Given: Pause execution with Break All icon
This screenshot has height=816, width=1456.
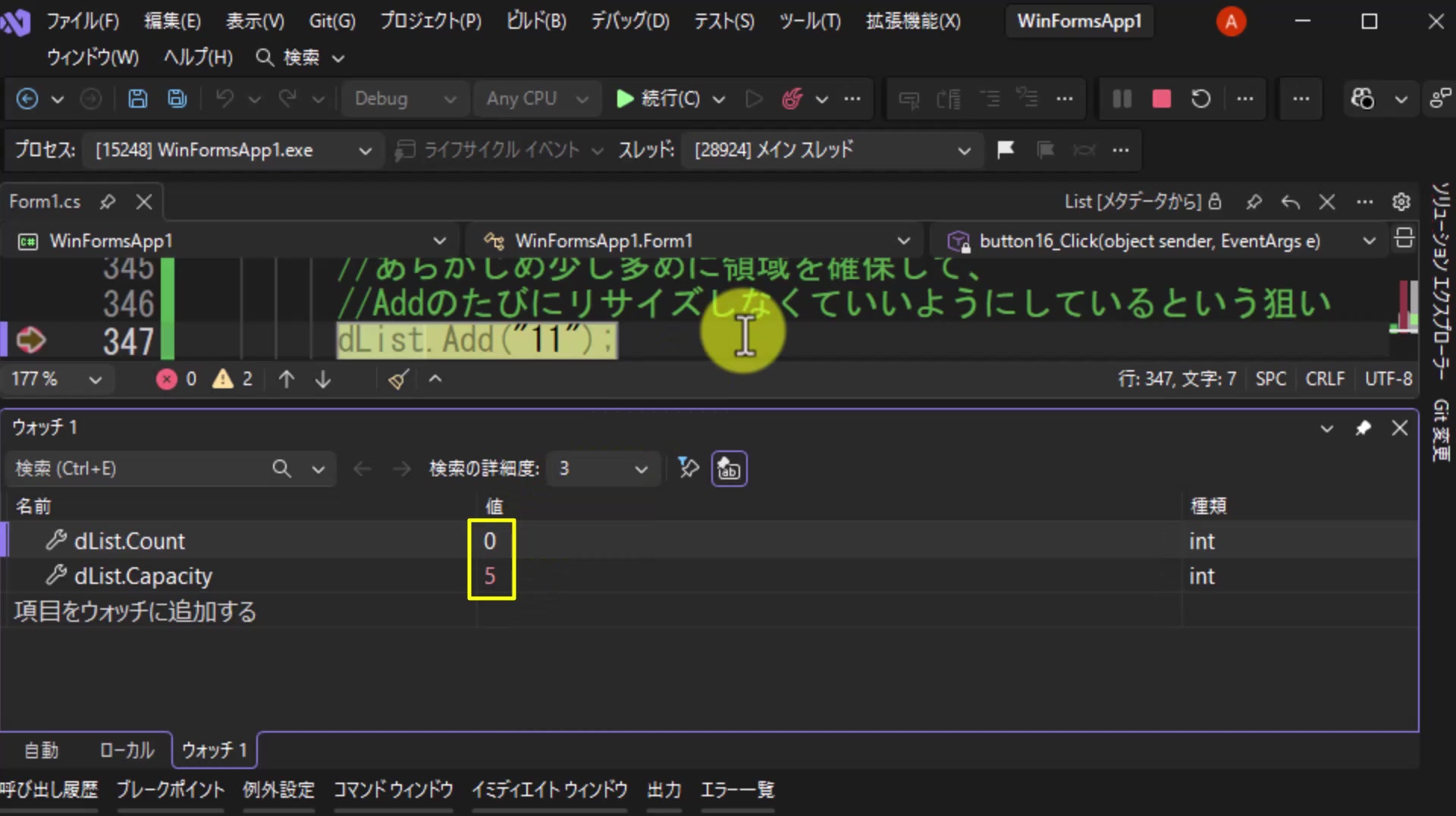Looking at the screenshot, I should pos(1122,99).
